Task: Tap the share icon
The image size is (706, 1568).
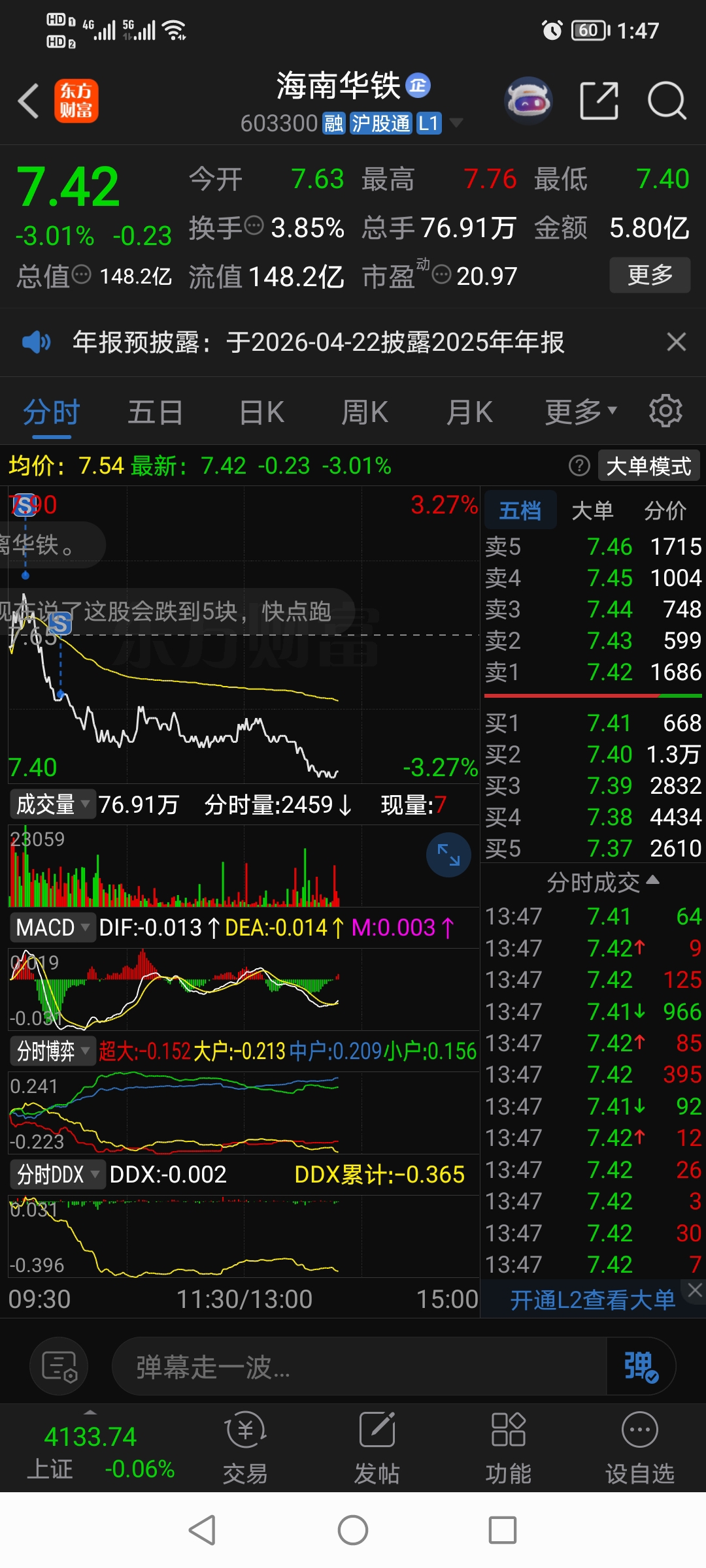Action: (599, 101)
